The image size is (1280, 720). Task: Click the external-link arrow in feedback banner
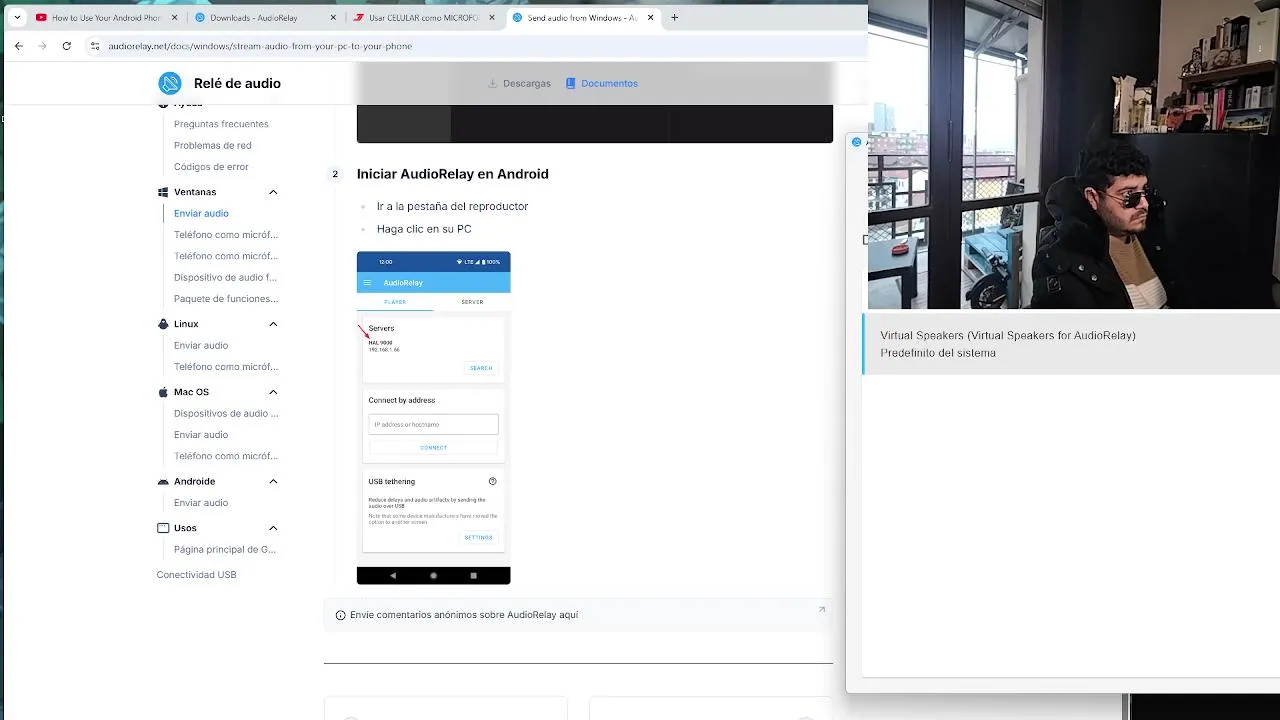click(822, 609)
